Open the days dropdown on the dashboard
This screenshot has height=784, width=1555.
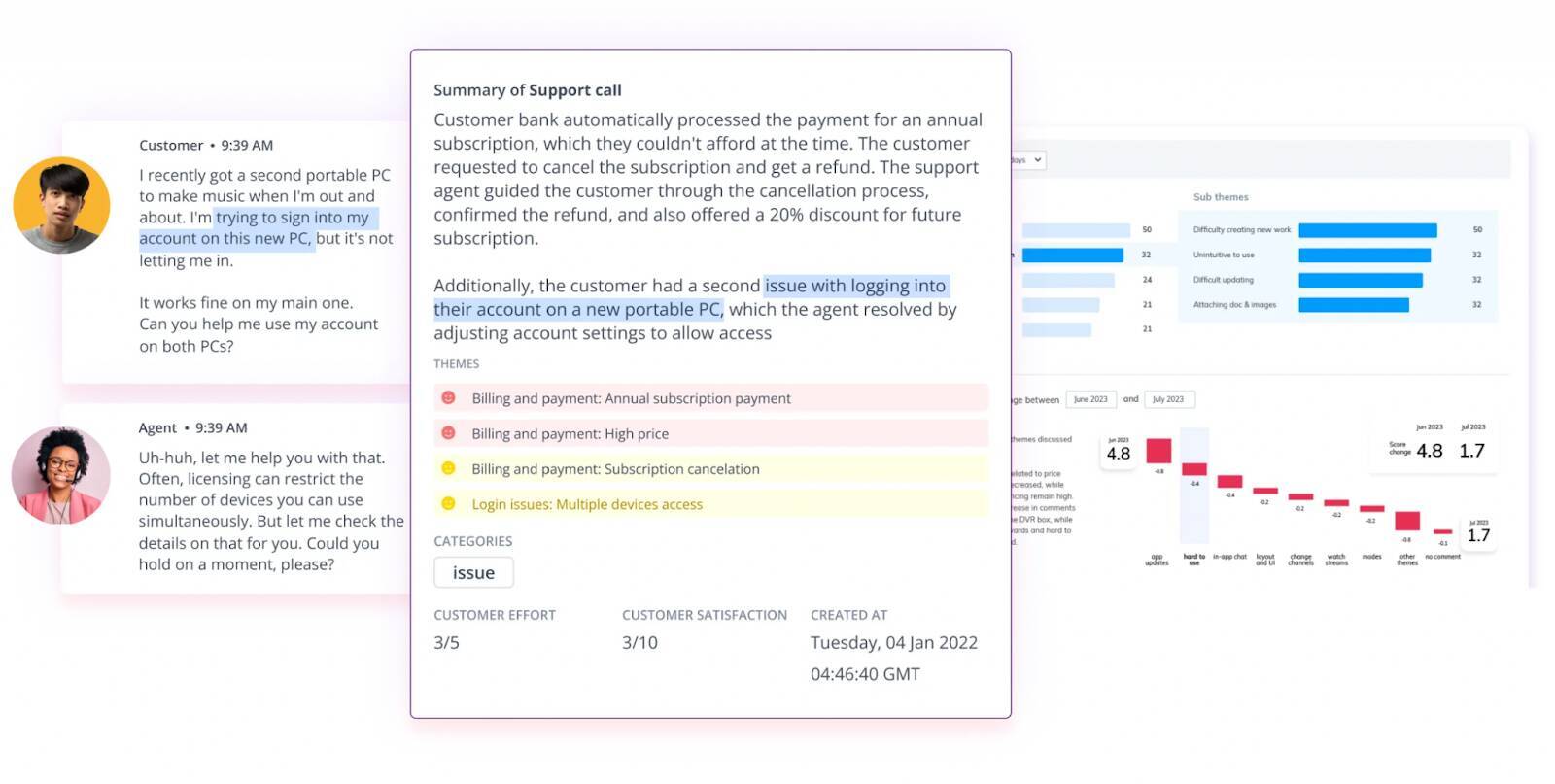(1027, 160)
